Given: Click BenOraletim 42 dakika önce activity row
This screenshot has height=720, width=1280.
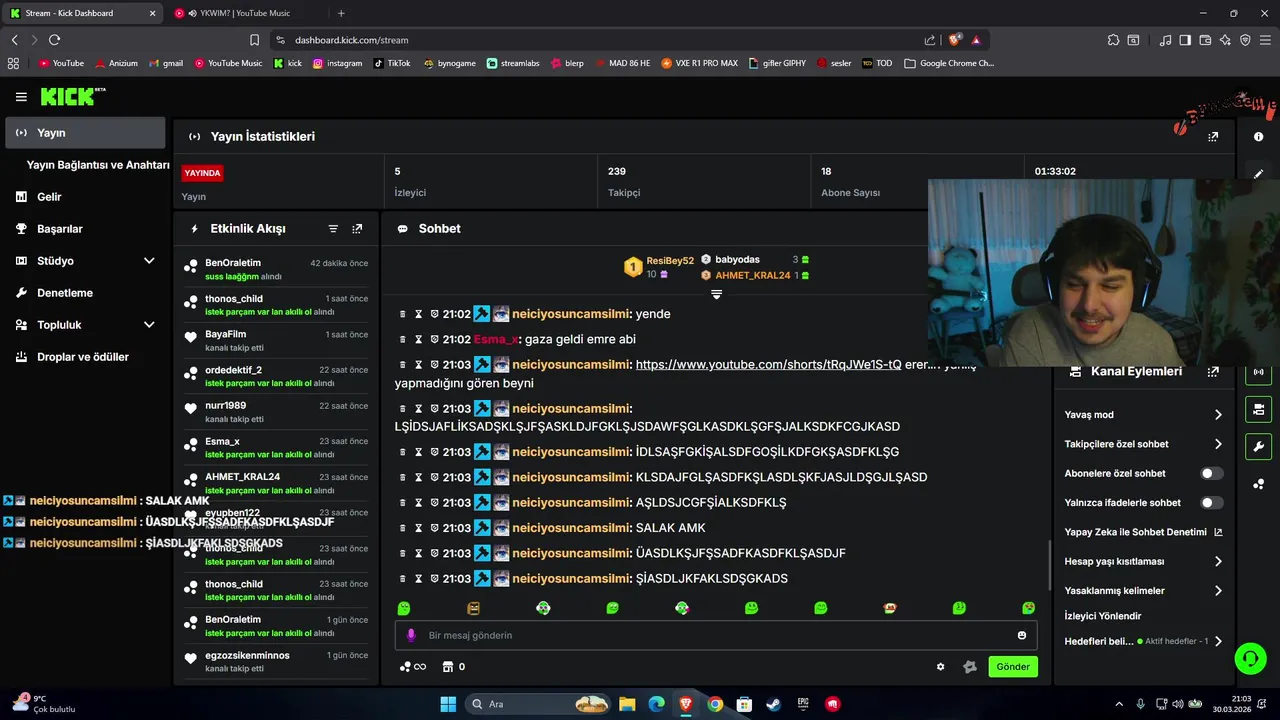Looking at the screenshot, I should [x=276, y=270].
